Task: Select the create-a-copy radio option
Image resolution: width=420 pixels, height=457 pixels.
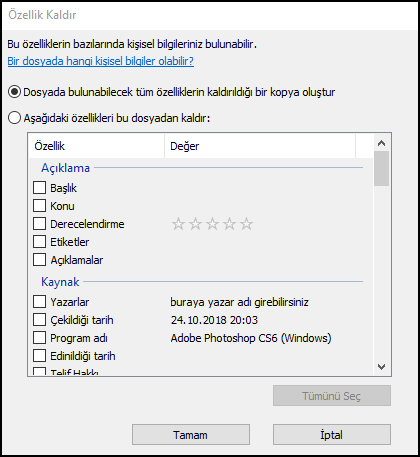Action: pos(15,92)
